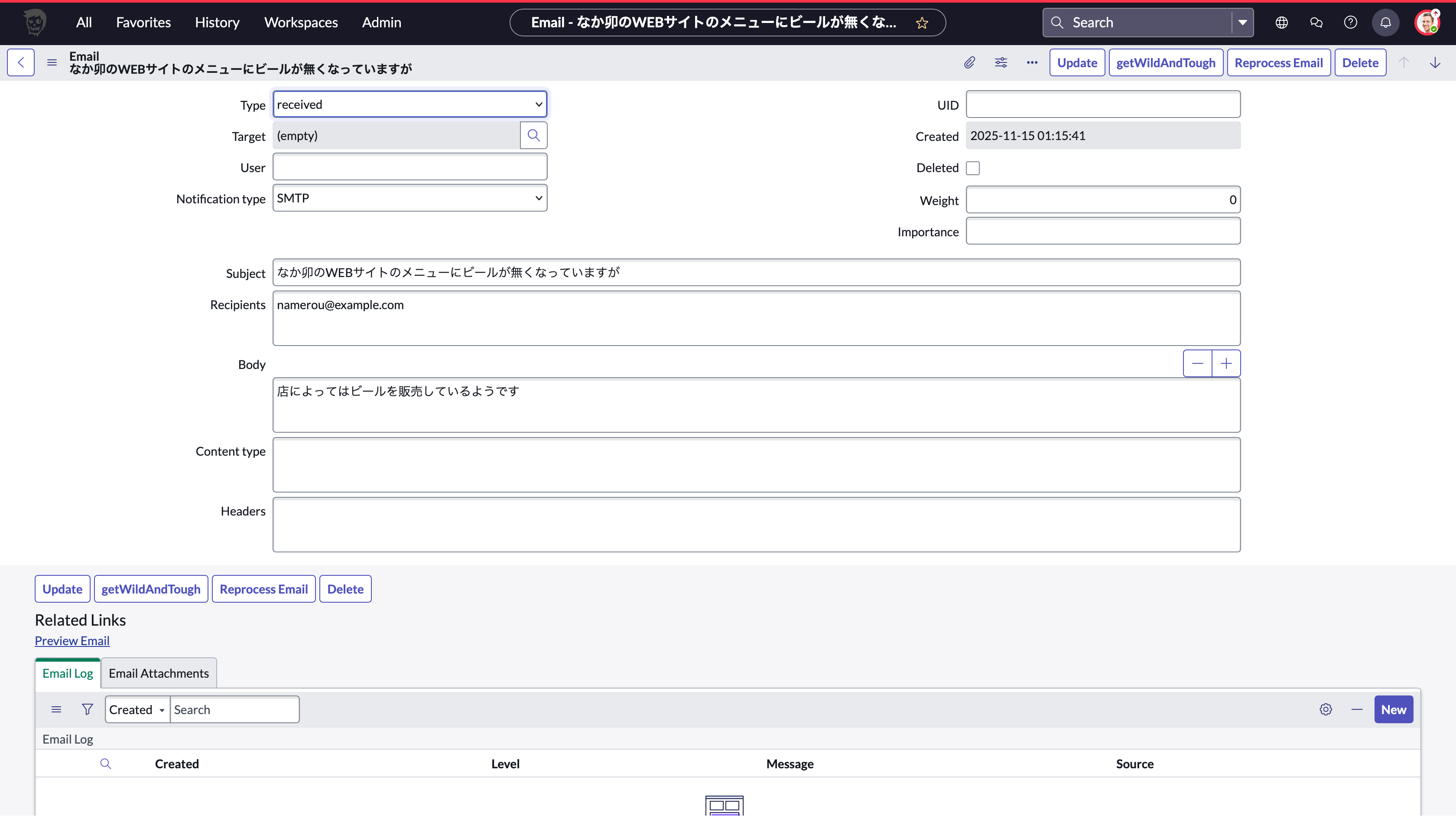Toggle the Deleted checkbox
The width and height of the screenshot is (1456, 816).
[x=973, y=168]
